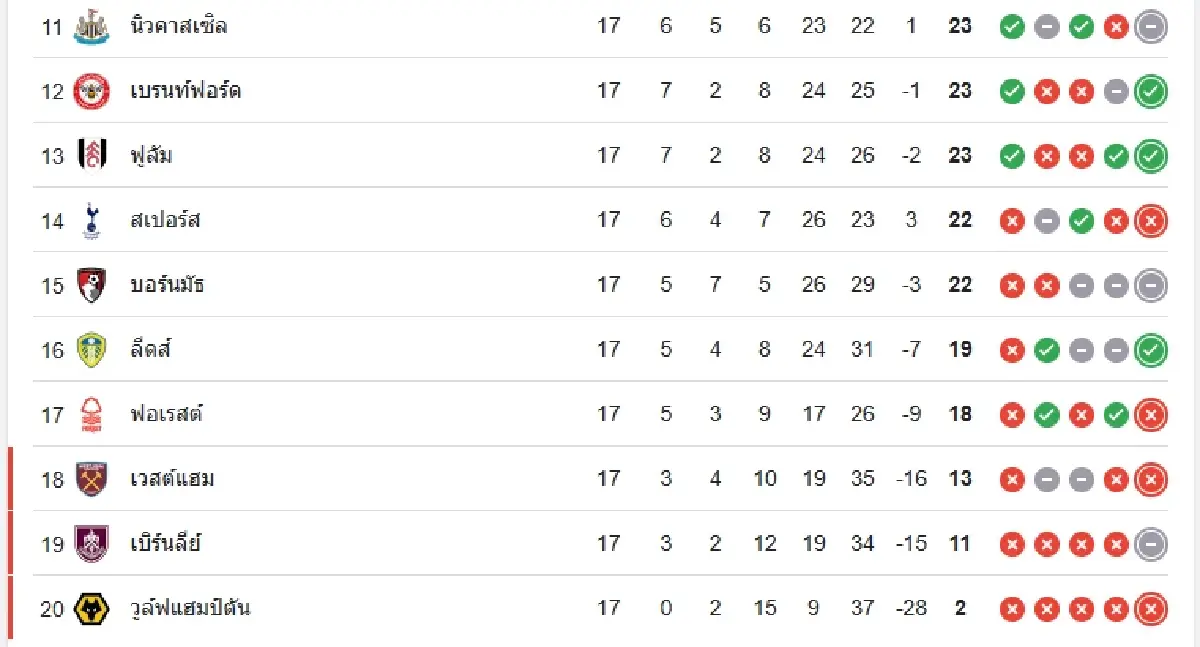Screen dimensions: 1200x647
Task: Click Spurs' latest match loss indicator
Action: coord(1151,220)
